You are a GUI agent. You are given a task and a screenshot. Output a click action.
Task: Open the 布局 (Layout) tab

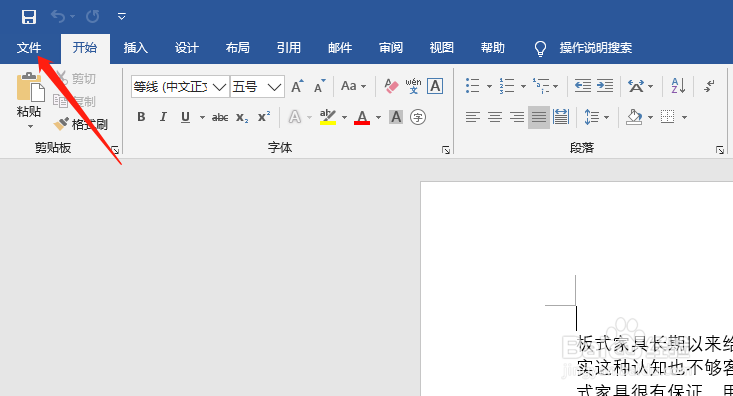237,48
